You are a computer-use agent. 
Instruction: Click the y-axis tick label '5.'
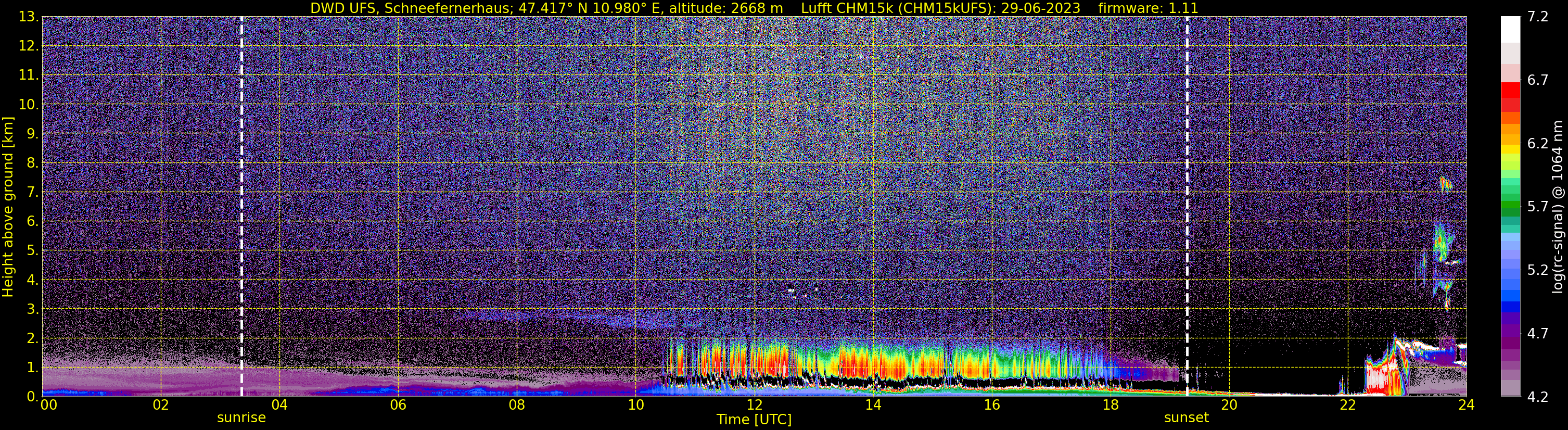pyautogui.click(x=33, y=251)
